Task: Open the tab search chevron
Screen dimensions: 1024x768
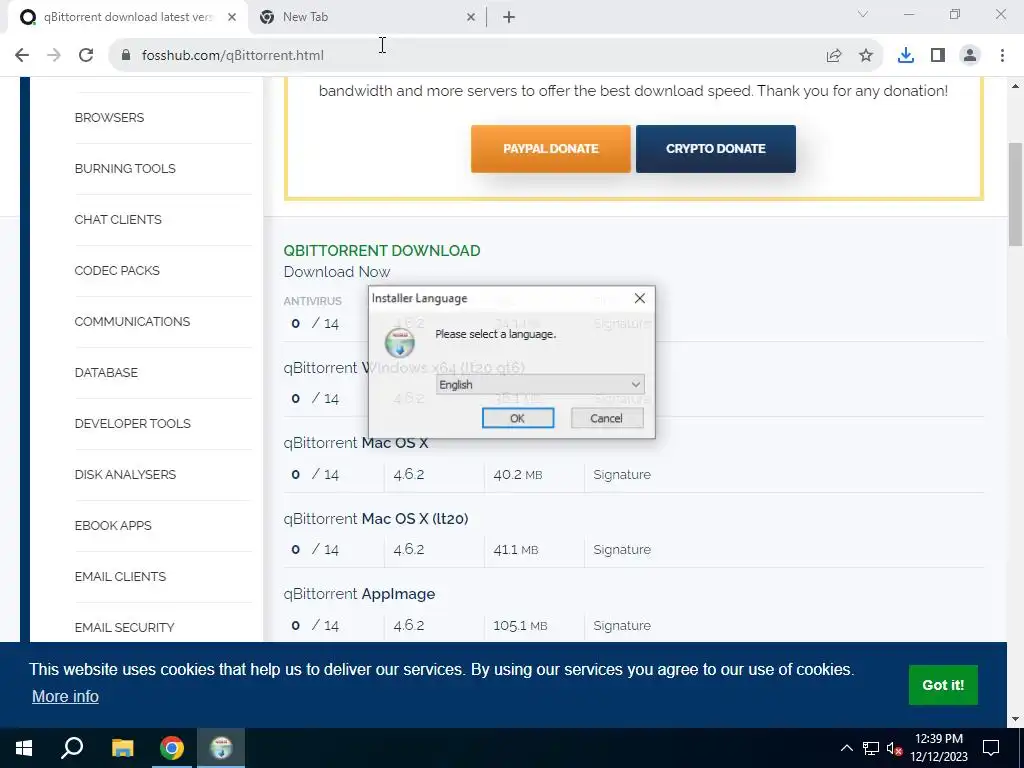Action: point(863,14)
